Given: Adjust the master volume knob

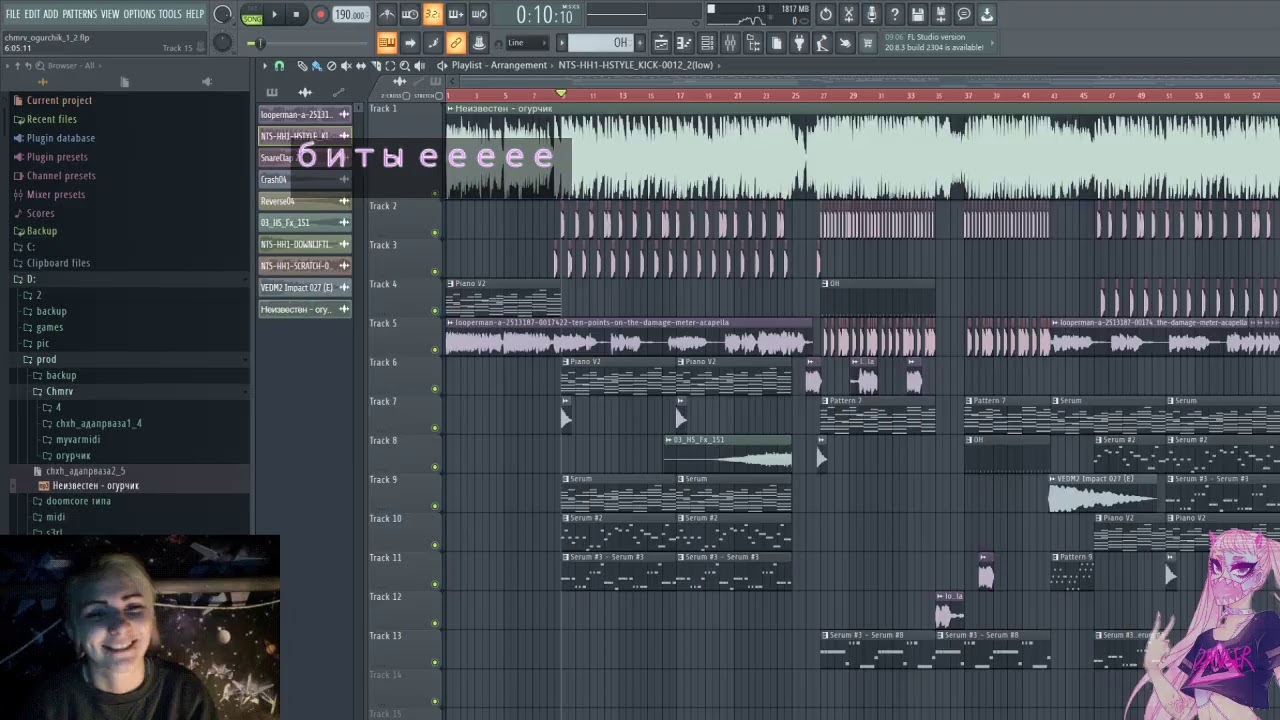Looking at the screenshot, I should click(x=223, y=15).
